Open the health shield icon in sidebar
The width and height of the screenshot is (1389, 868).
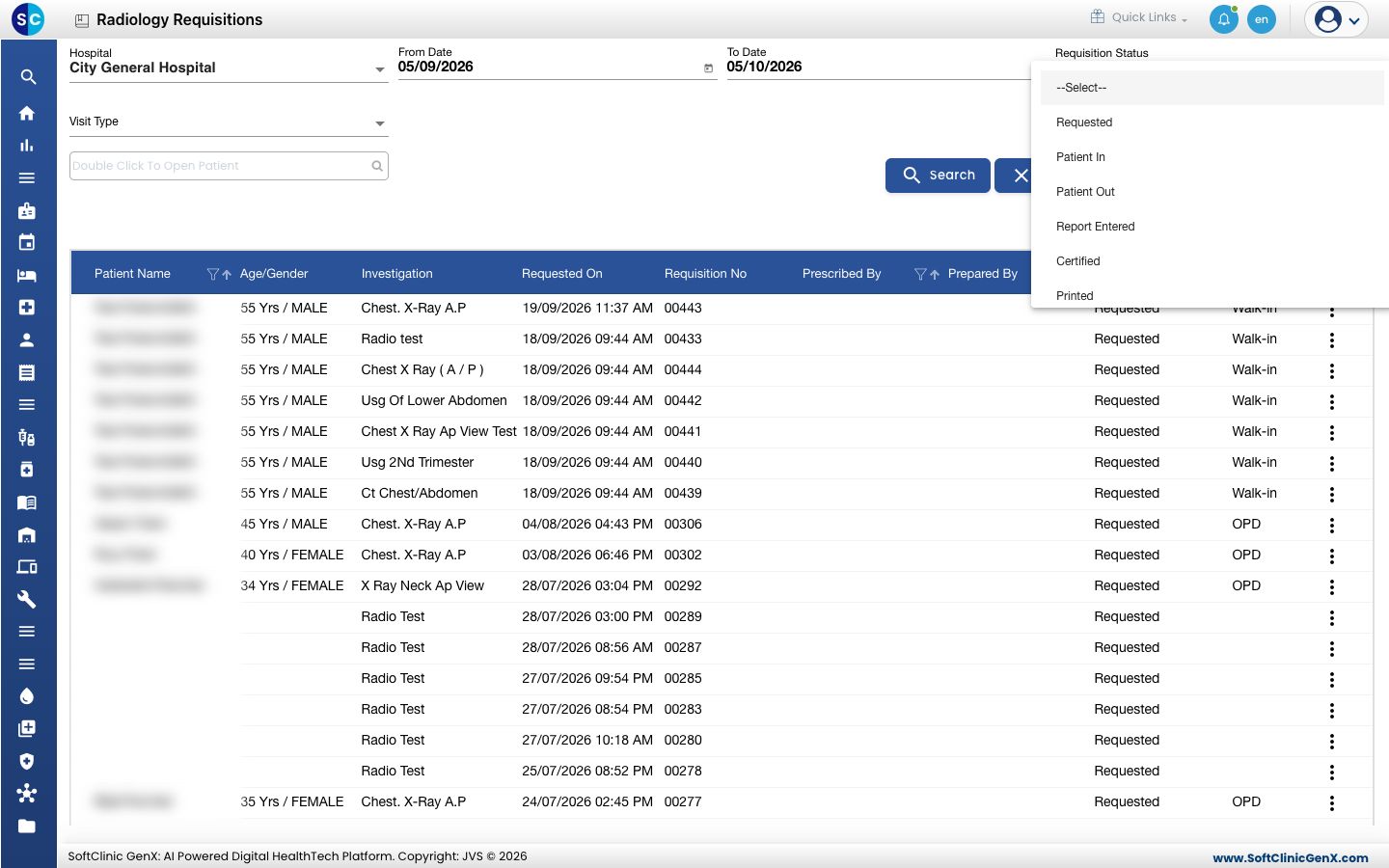[27, 761]
